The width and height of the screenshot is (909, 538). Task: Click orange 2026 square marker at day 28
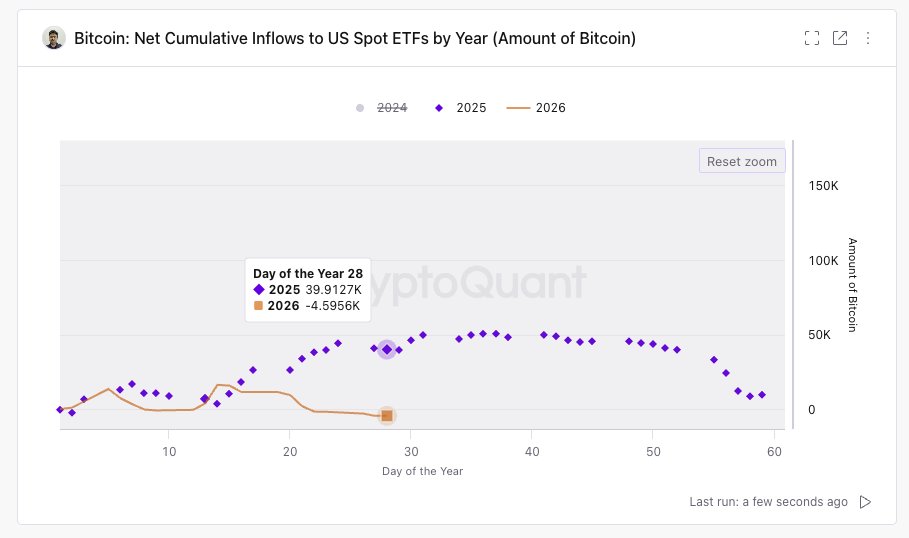point(387,416)
